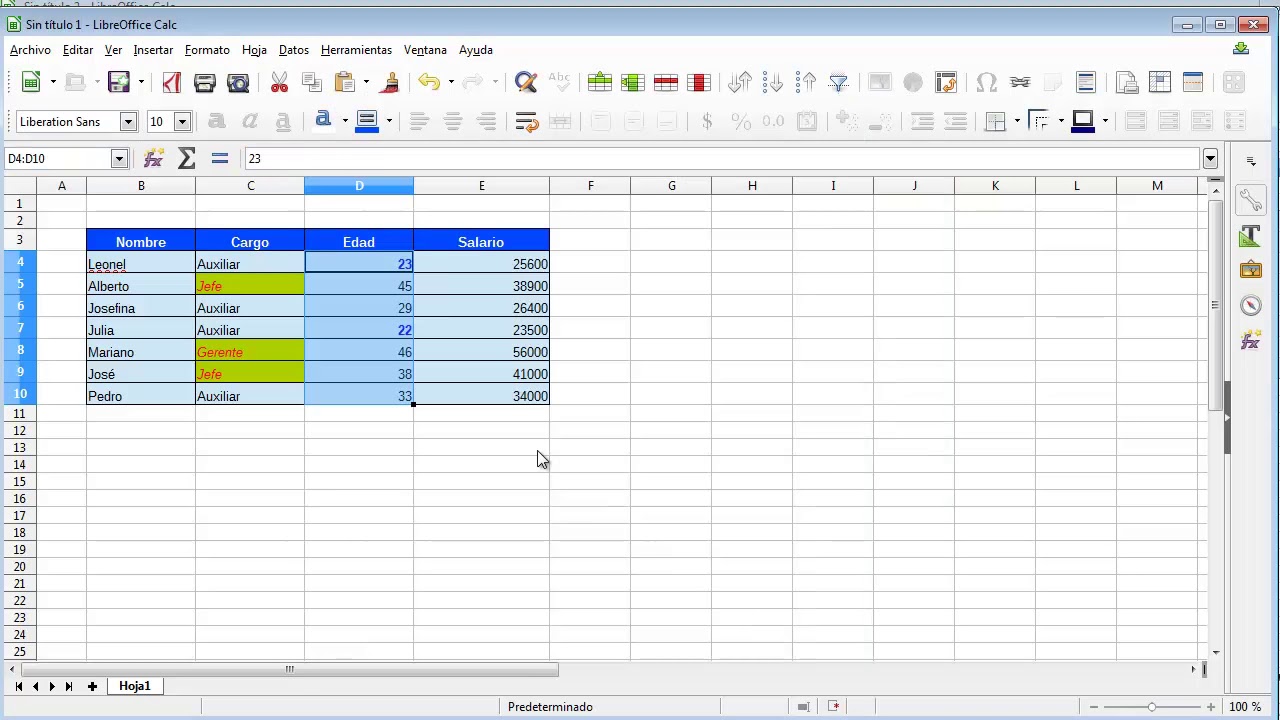Open the font size dropdown
This screenshot has height=720, width=1280.
click(182, 122)
